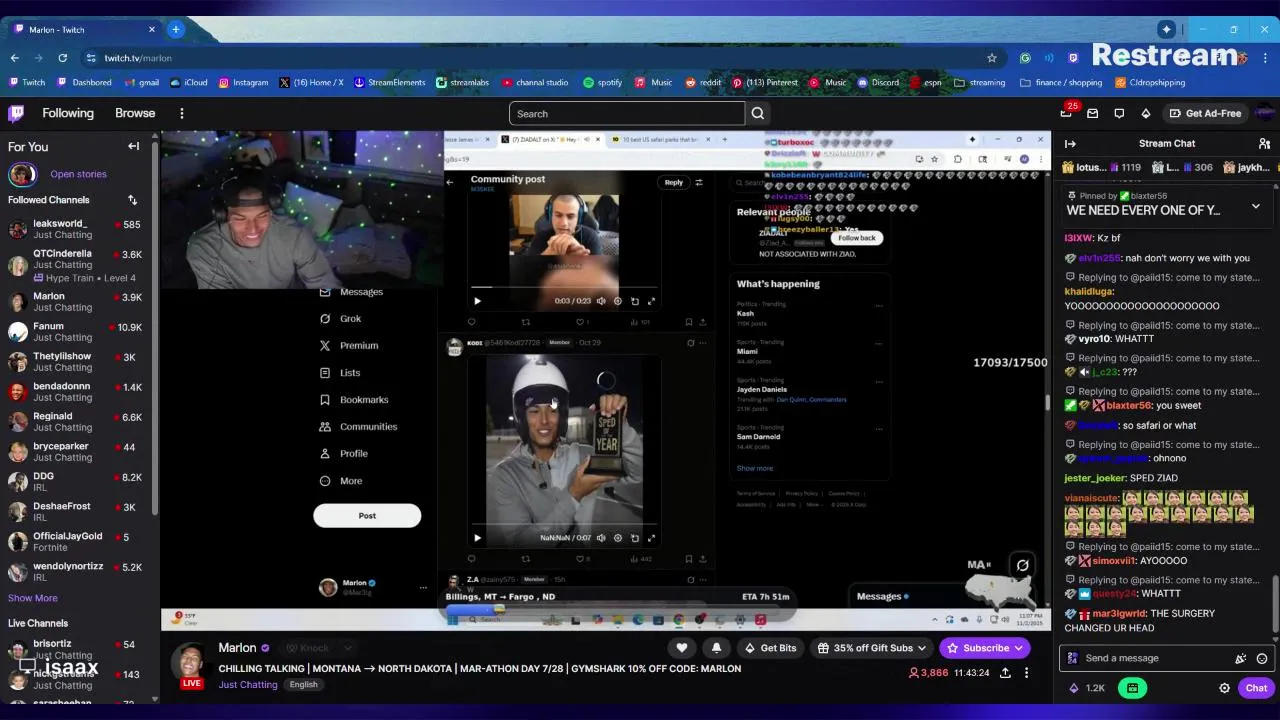This screenshot has height=720, width=1280.
Task: Open the bendadonnn channel in sidebar
Action: click(x=76, y=392)
